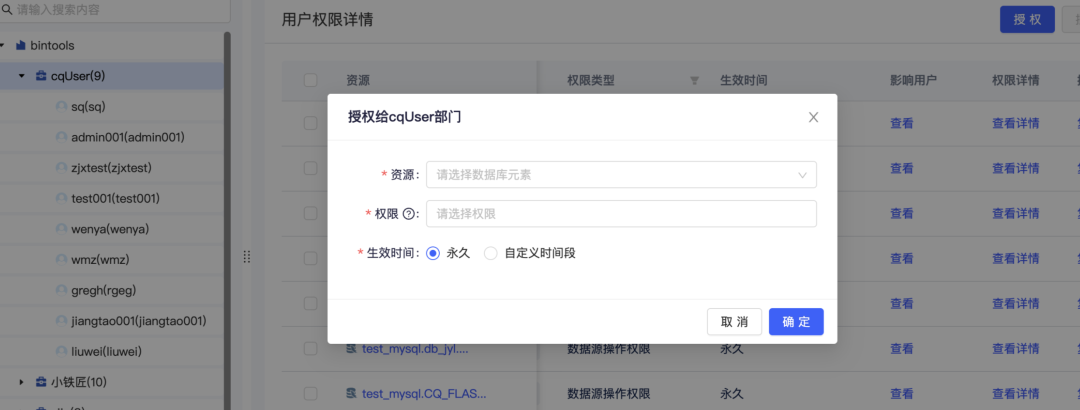Screen dimensions: 1080x410
Task: Click the cqUser department icon
Action: point(41,76)
